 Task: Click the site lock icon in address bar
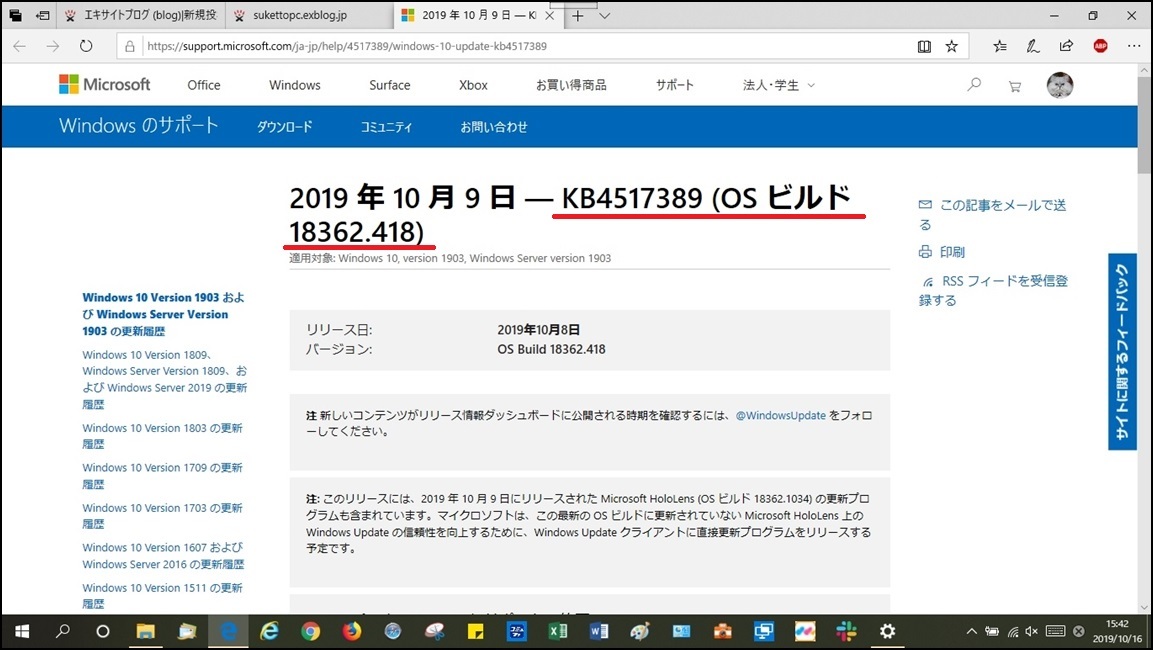[130, 46]
